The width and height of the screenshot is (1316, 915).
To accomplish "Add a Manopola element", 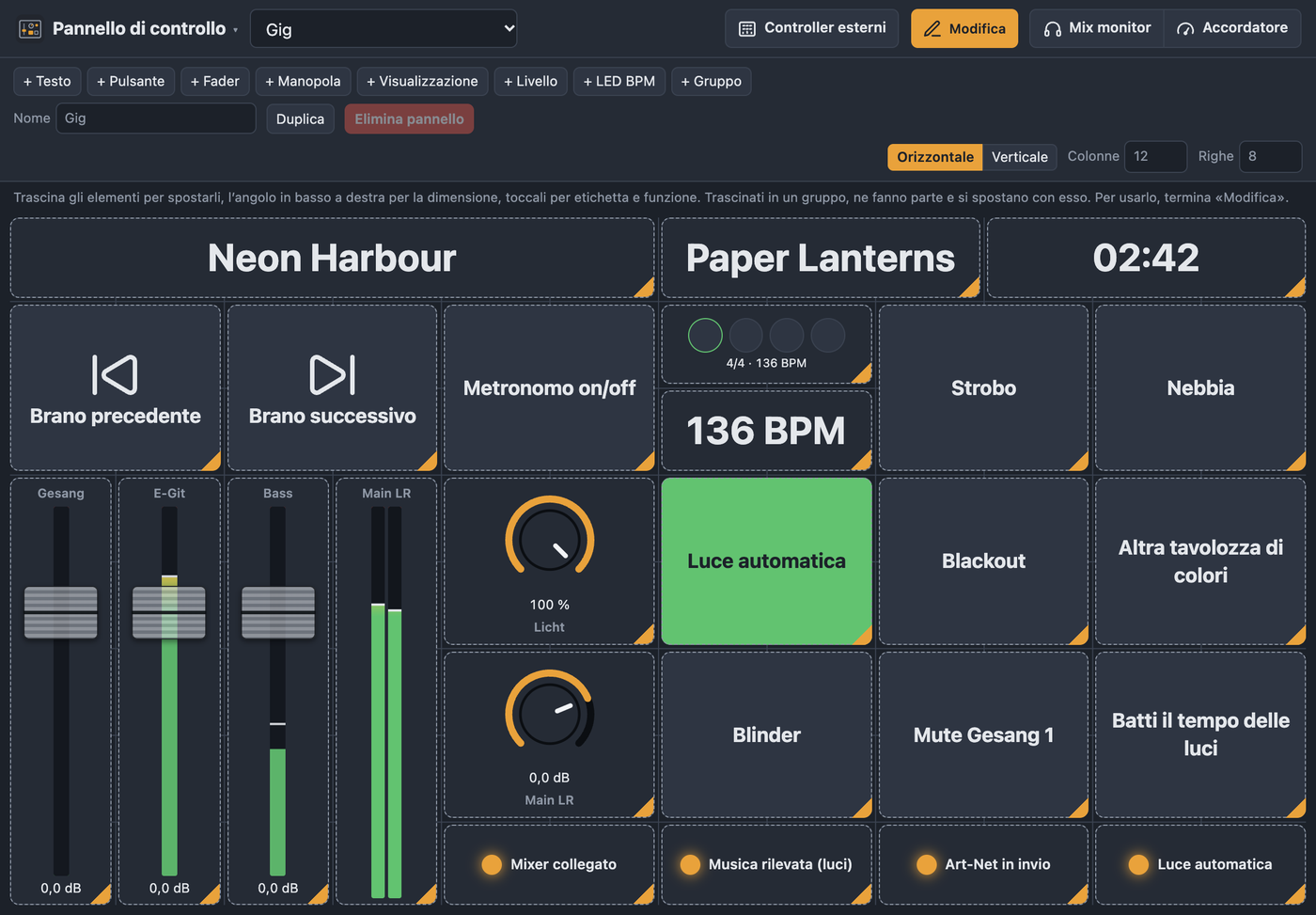I will (303, 81).
